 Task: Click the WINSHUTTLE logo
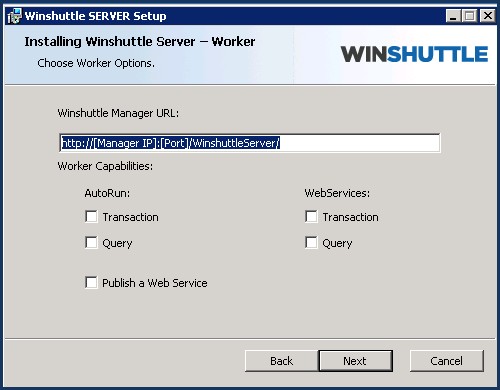(414, 54)
